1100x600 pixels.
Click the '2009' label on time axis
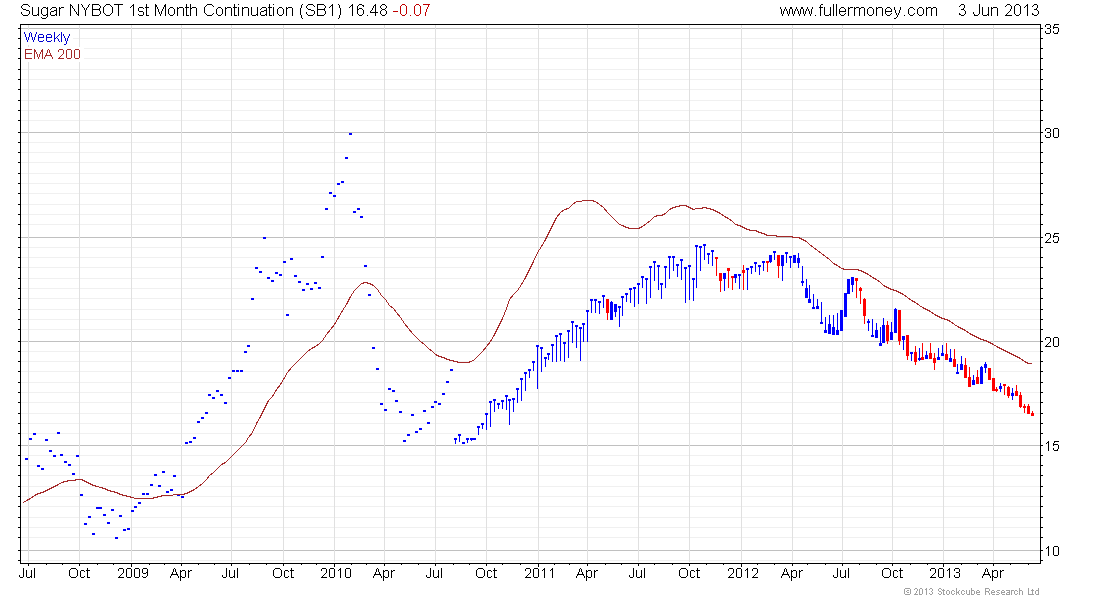coord(133,573)
